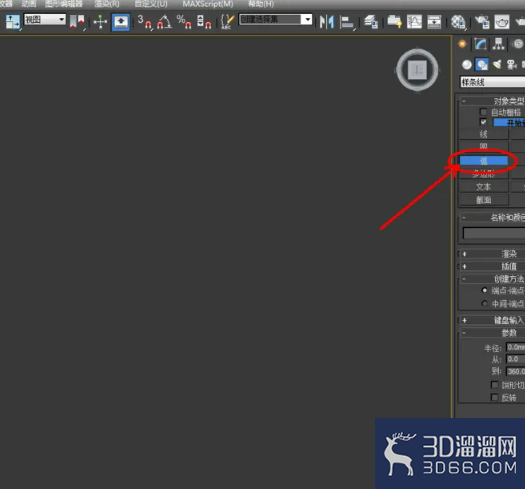This screenshot has width=525, height=489.
Task: Enable the pie slice checkbox
Action: 495,385
